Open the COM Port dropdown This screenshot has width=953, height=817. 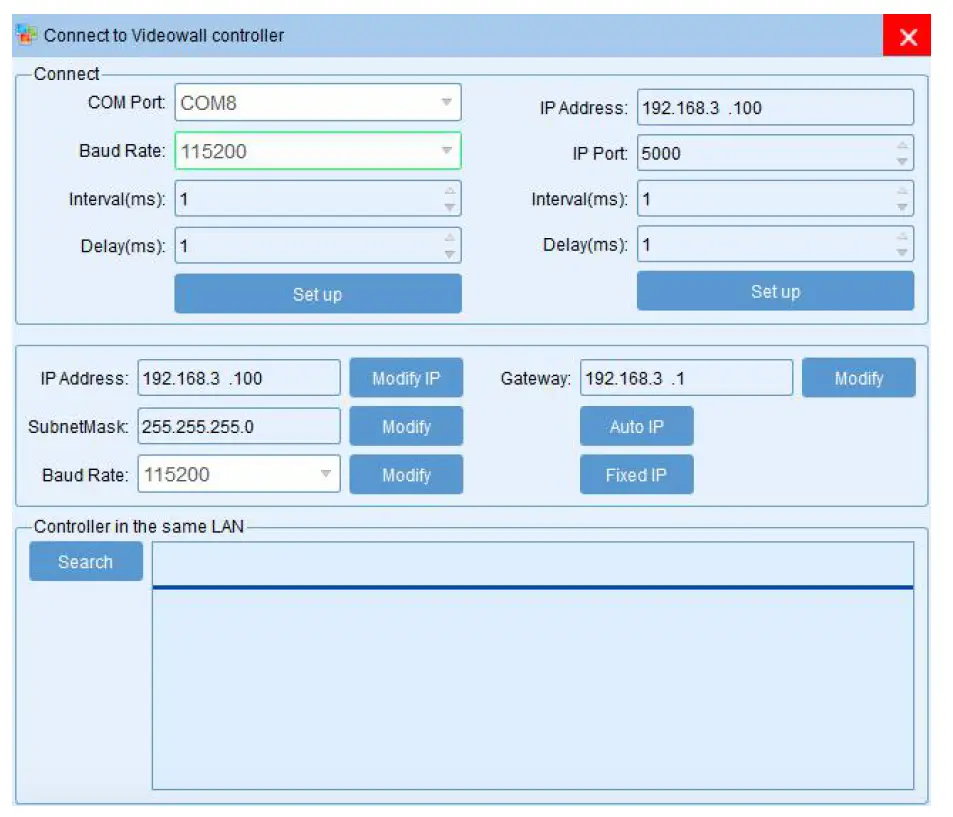click(x=447, y=102)
